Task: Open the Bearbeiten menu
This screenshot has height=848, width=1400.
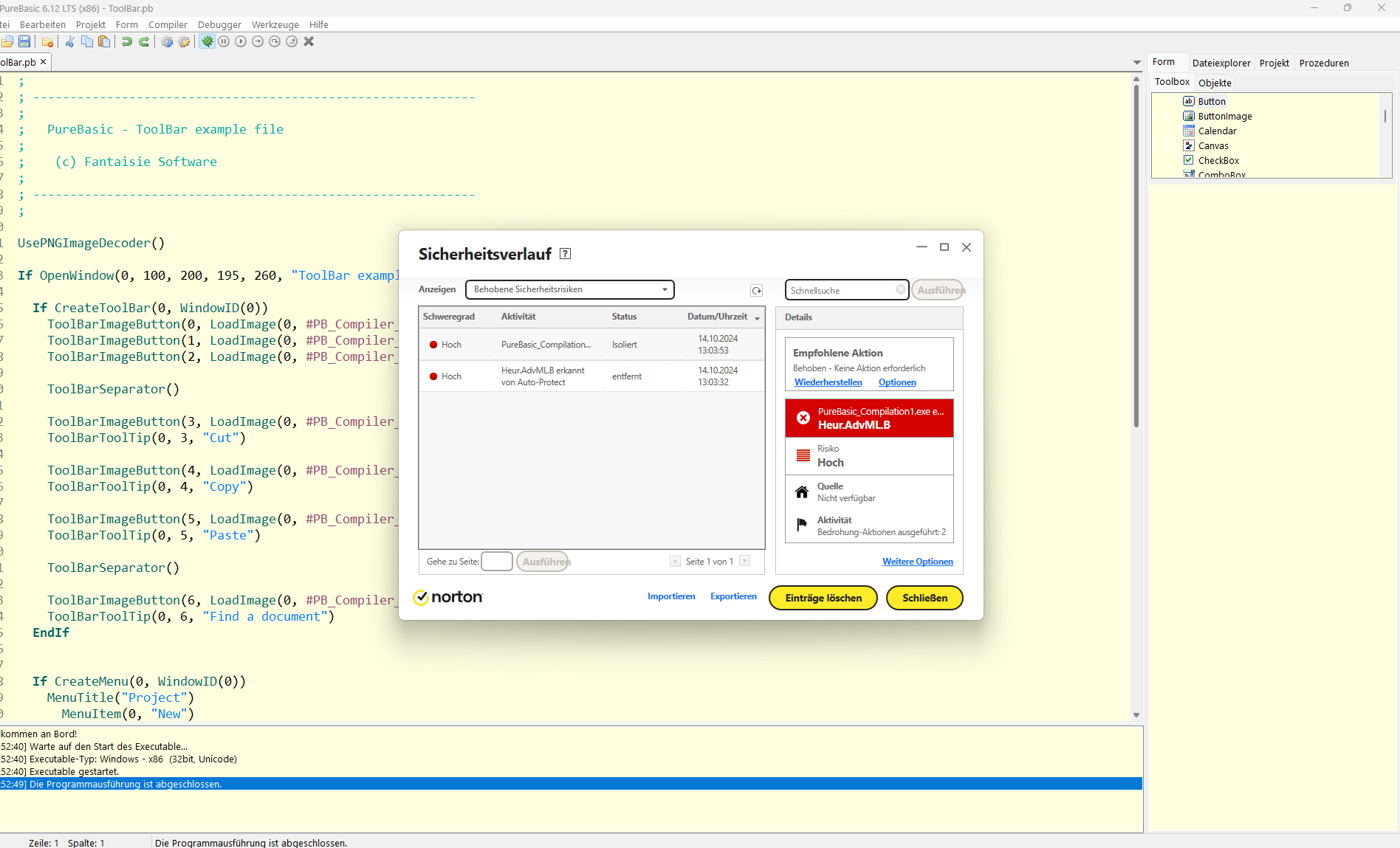Action: pos(42,24)
